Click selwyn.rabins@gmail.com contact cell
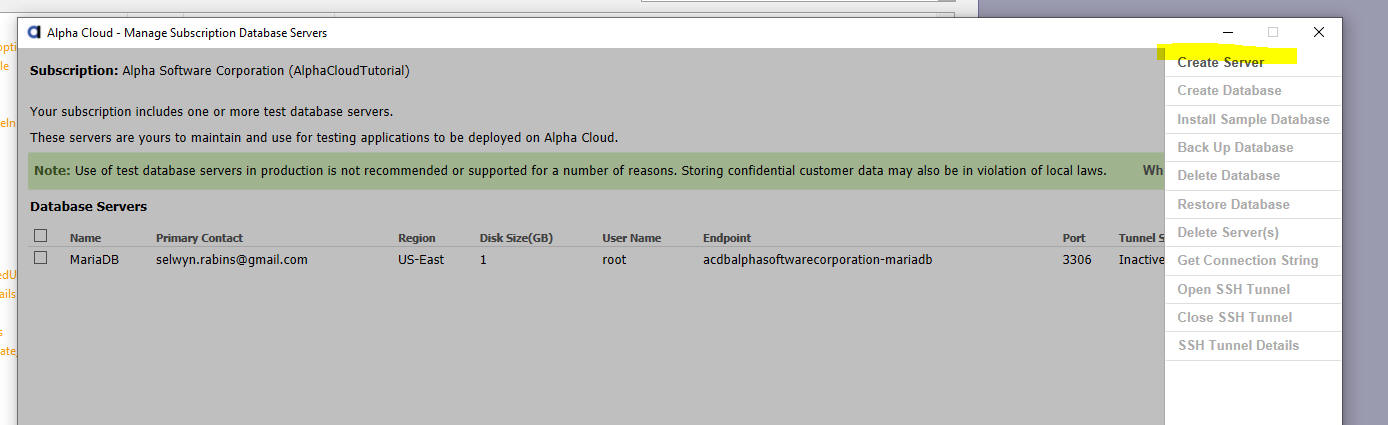The height and width of the screenshot is (425, 1388). click(x=231, y=259)
